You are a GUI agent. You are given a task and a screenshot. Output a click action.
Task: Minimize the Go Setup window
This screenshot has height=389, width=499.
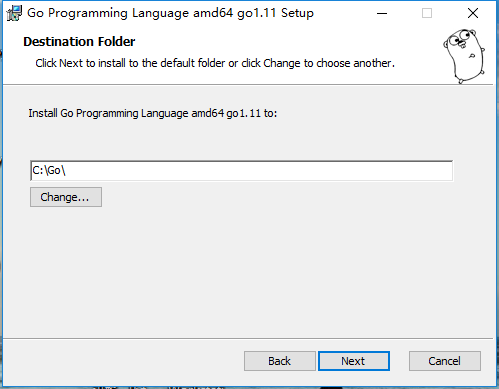coord(382,13)
